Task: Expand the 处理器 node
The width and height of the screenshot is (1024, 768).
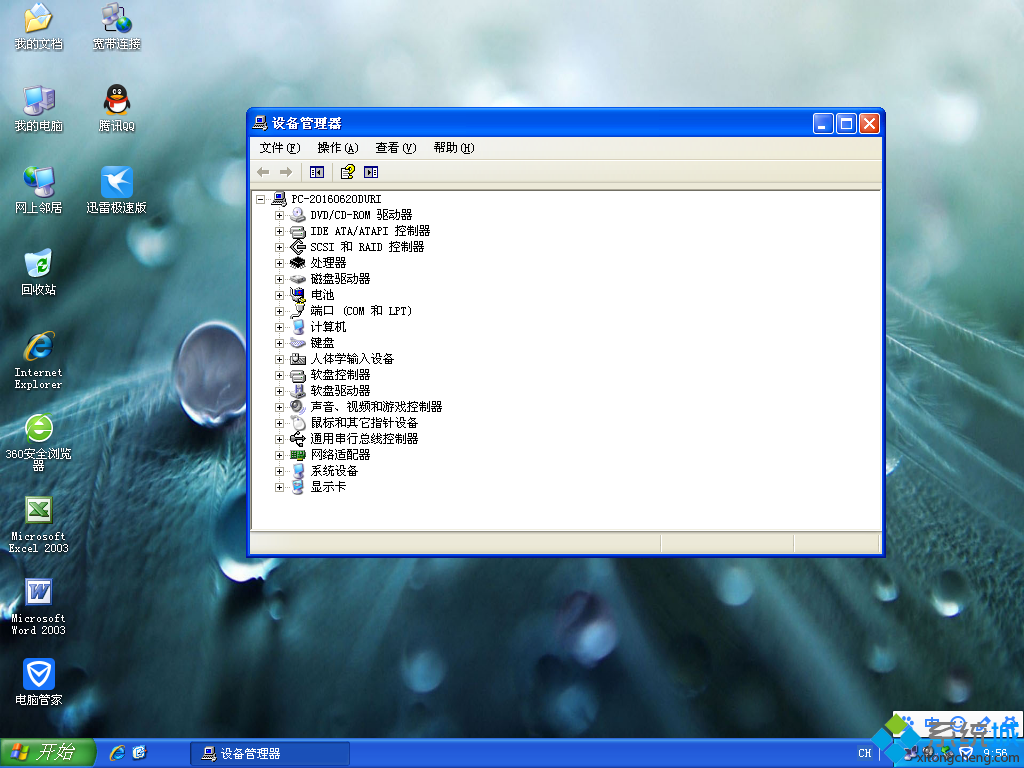Action: 280,263
